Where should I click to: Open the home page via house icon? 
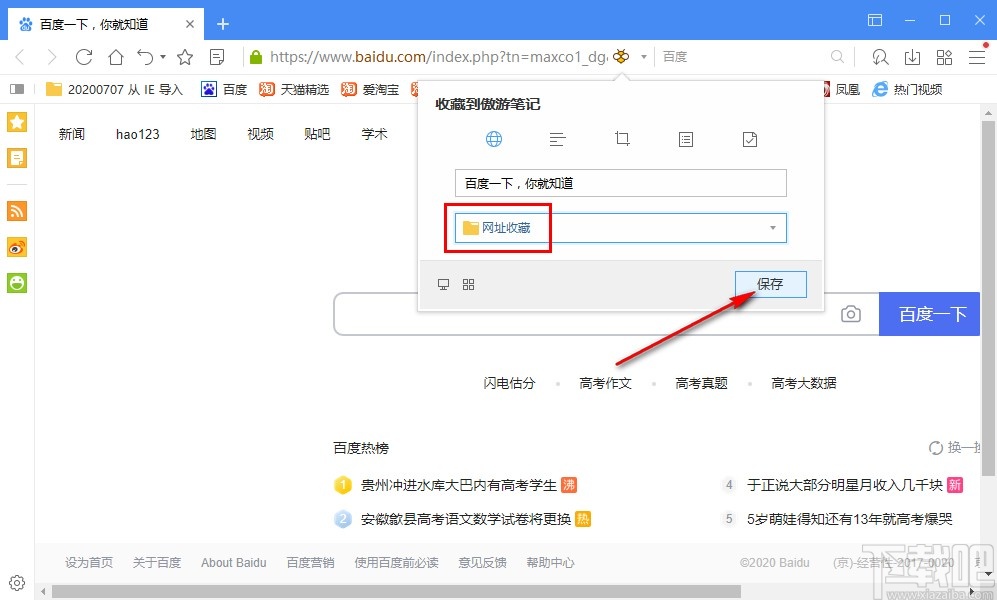coord(116,57)
